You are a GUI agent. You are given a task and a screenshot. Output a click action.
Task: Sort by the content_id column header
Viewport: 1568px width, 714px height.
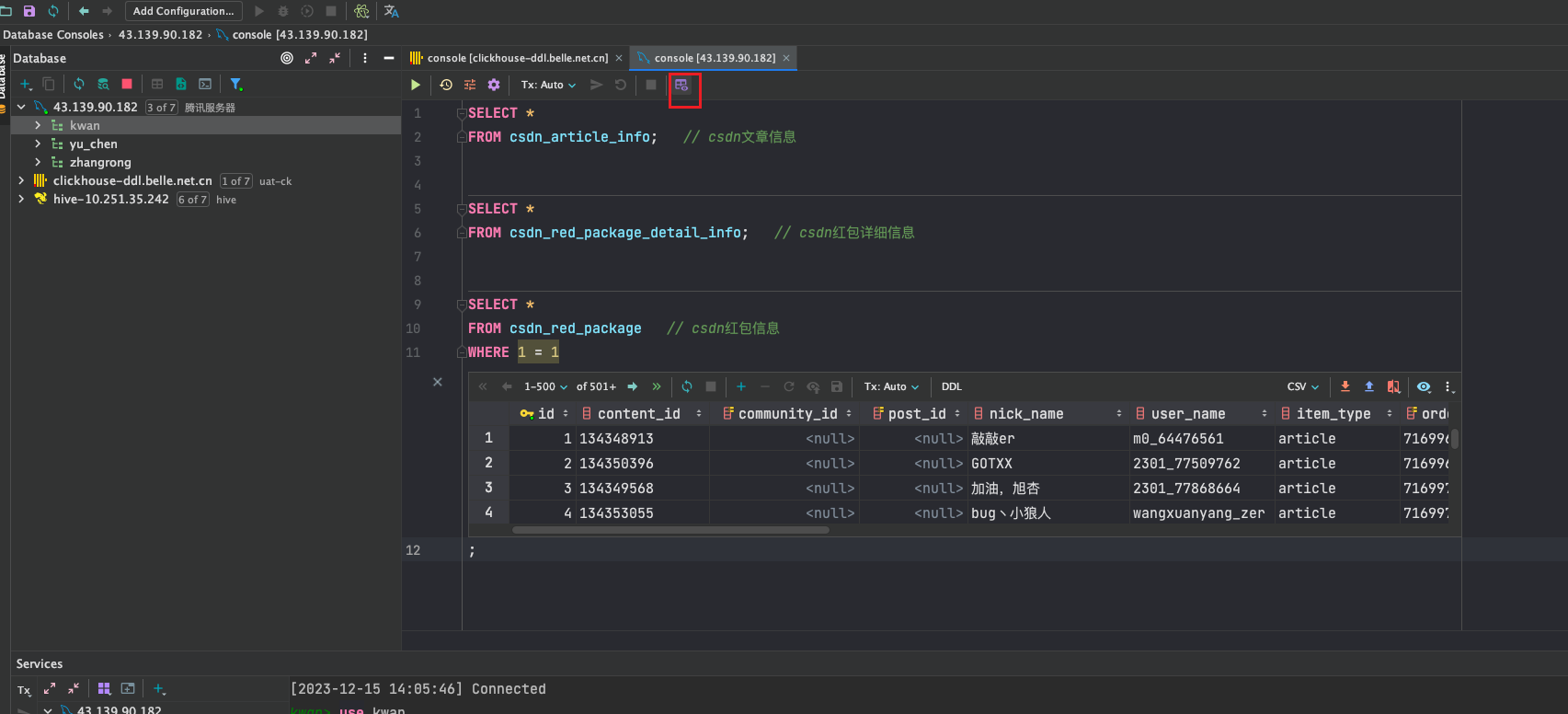642,414
